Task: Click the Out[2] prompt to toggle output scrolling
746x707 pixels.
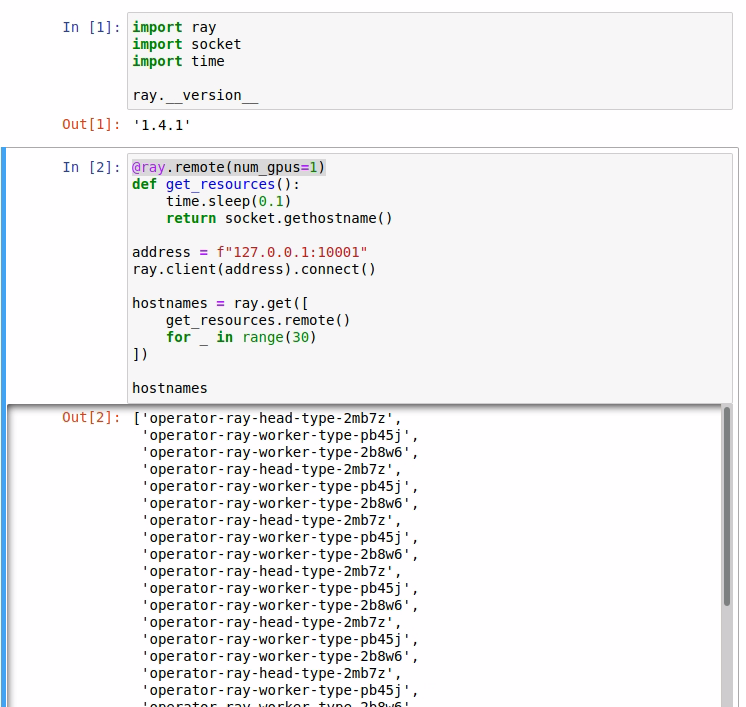Action: click(91, 418)
